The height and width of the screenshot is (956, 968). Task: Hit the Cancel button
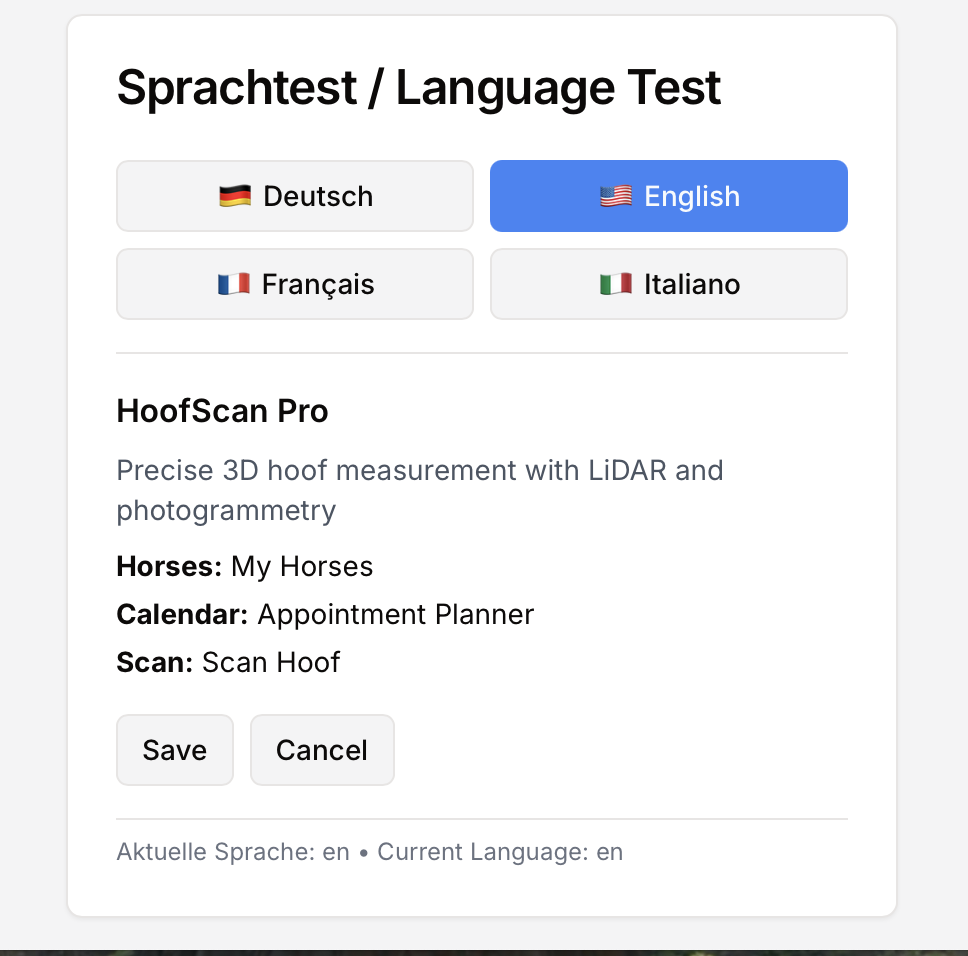point(322,750)
